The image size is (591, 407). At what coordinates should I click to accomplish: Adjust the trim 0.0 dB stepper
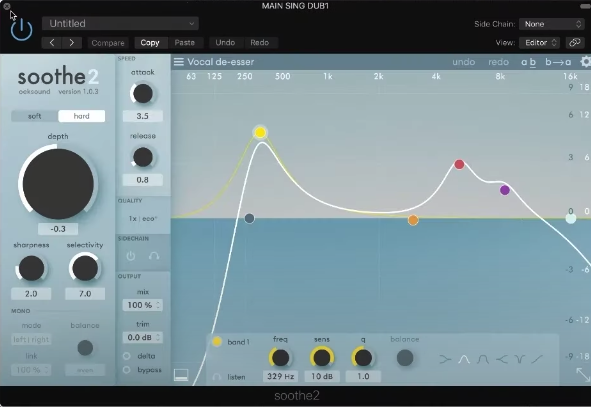pos(142,337)
